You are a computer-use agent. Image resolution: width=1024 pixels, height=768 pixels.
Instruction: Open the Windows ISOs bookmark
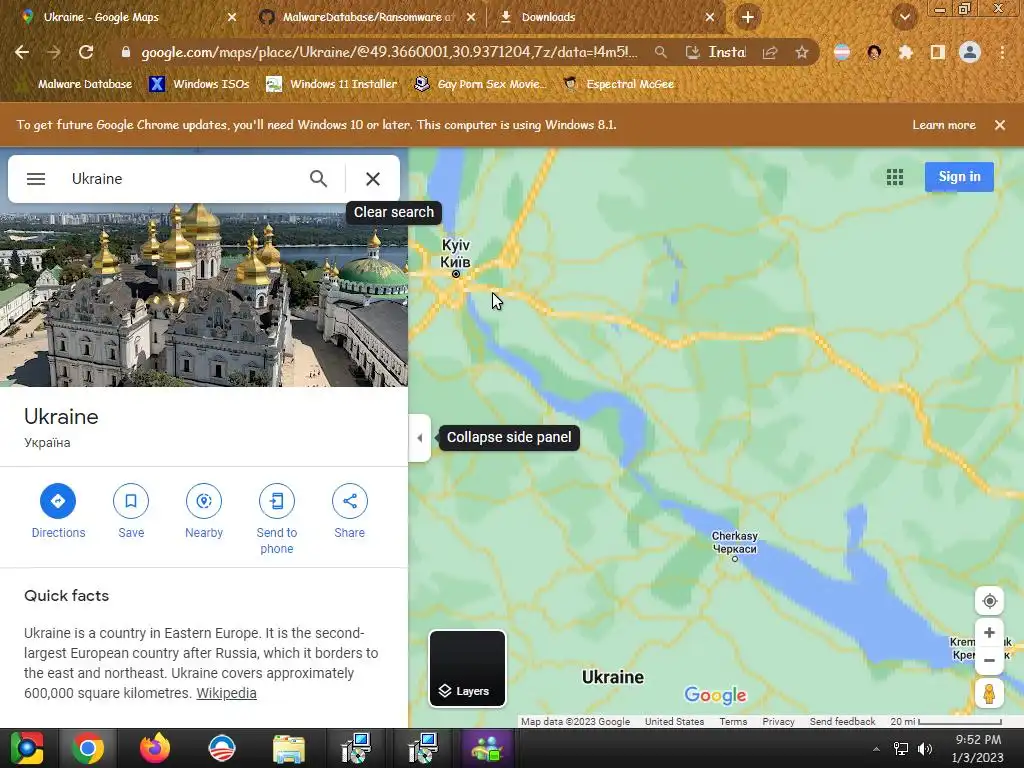[200, 84]
